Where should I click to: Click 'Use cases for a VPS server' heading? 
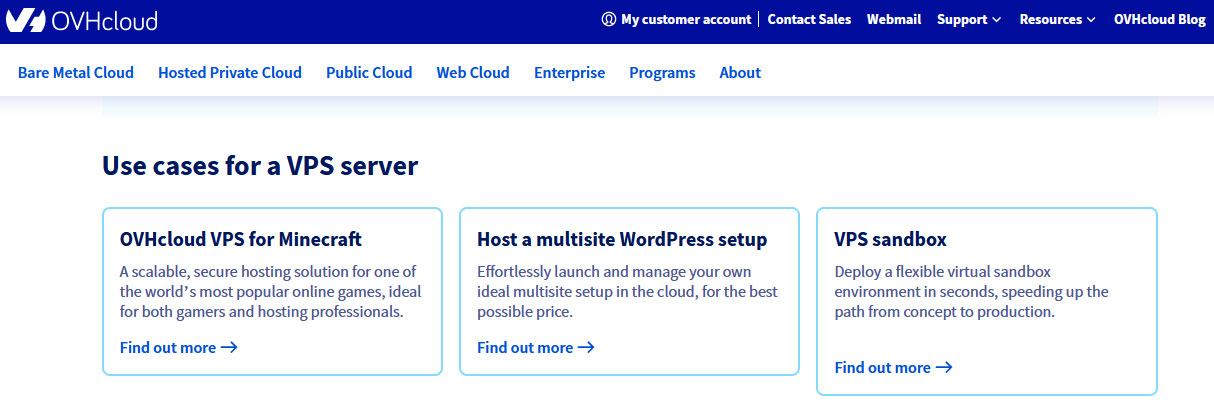pos(260,166)
